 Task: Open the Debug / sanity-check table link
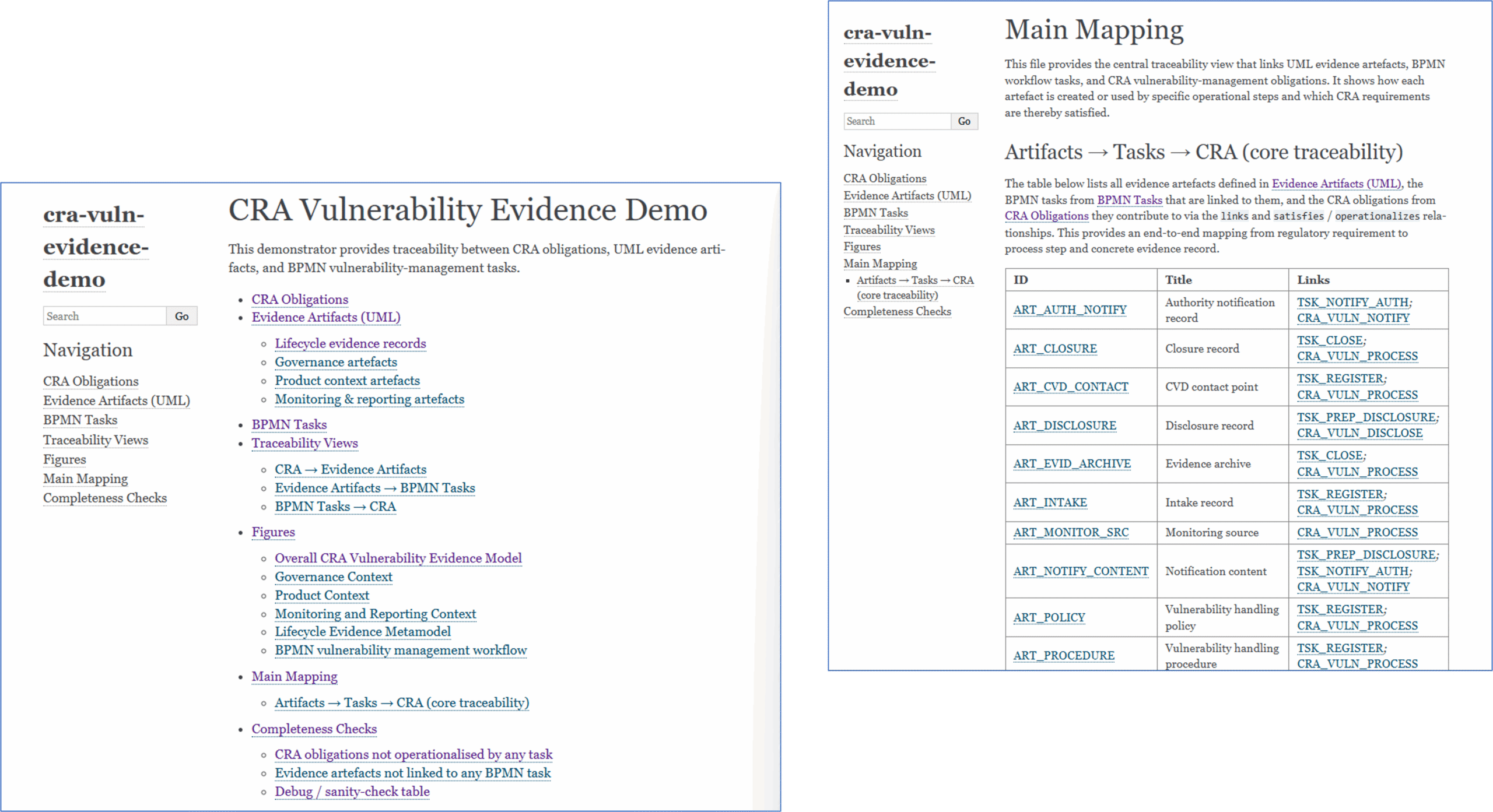click(352, 792)
